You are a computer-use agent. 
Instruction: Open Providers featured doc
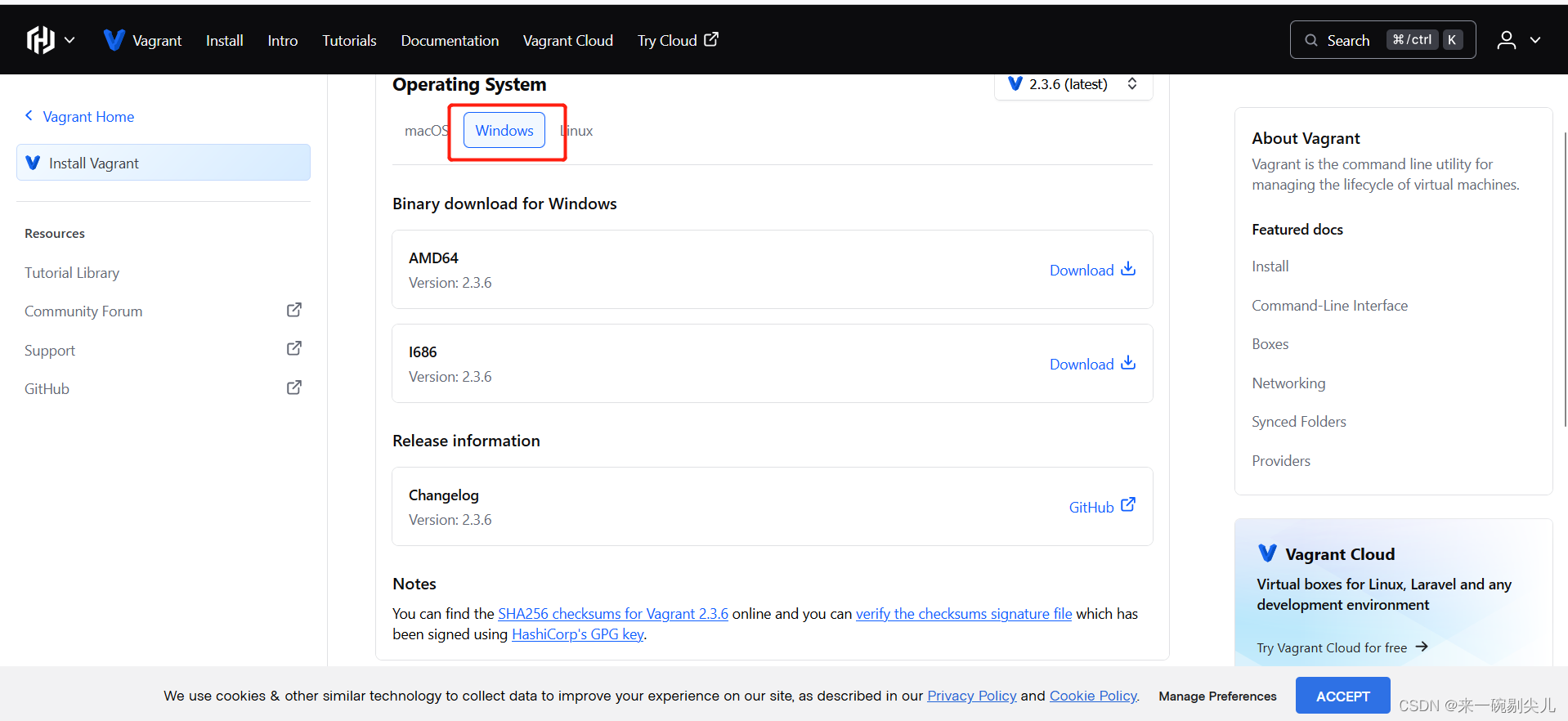(1281, 460)
